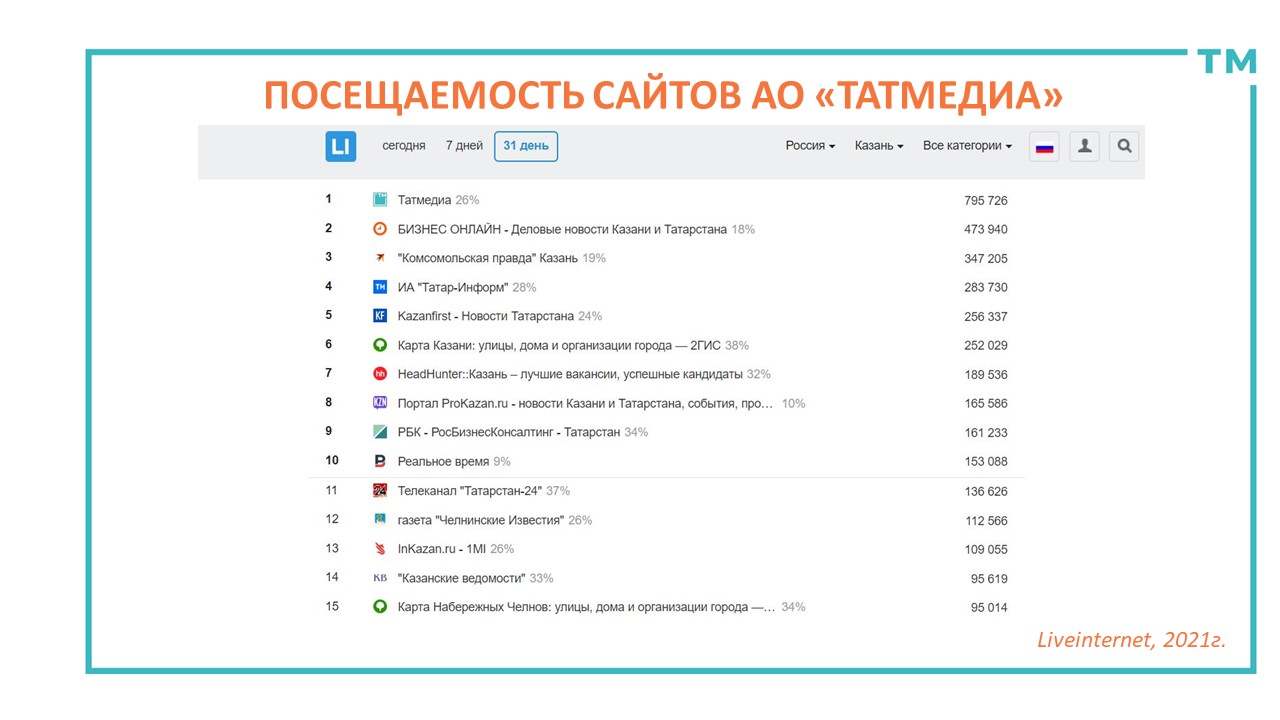Switch to the 7 дней period tab

[x=464, y=146]
